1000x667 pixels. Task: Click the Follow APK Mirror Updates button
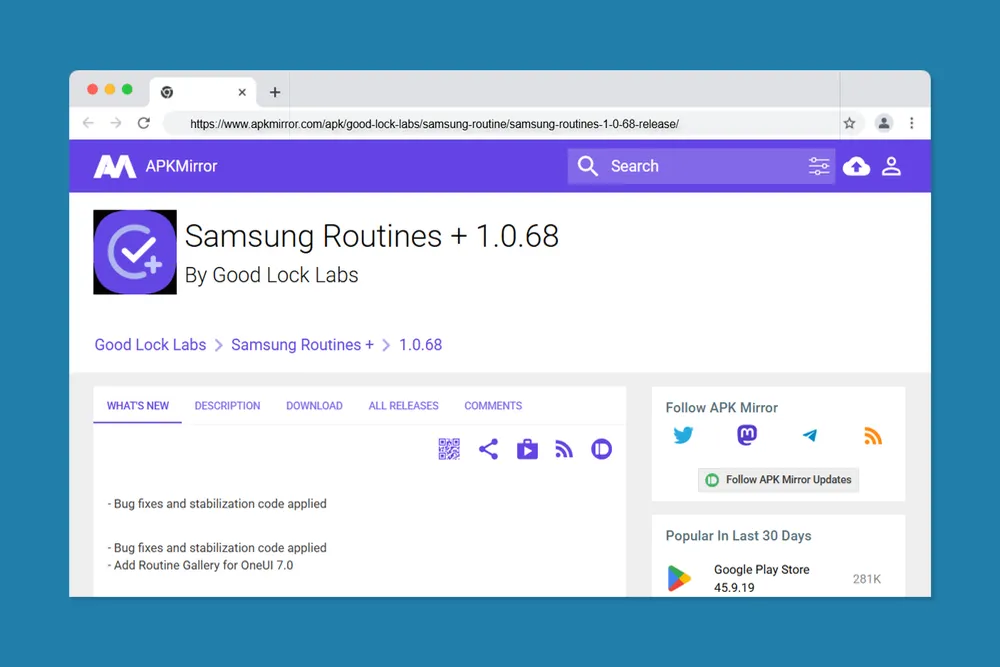point(778,480)
